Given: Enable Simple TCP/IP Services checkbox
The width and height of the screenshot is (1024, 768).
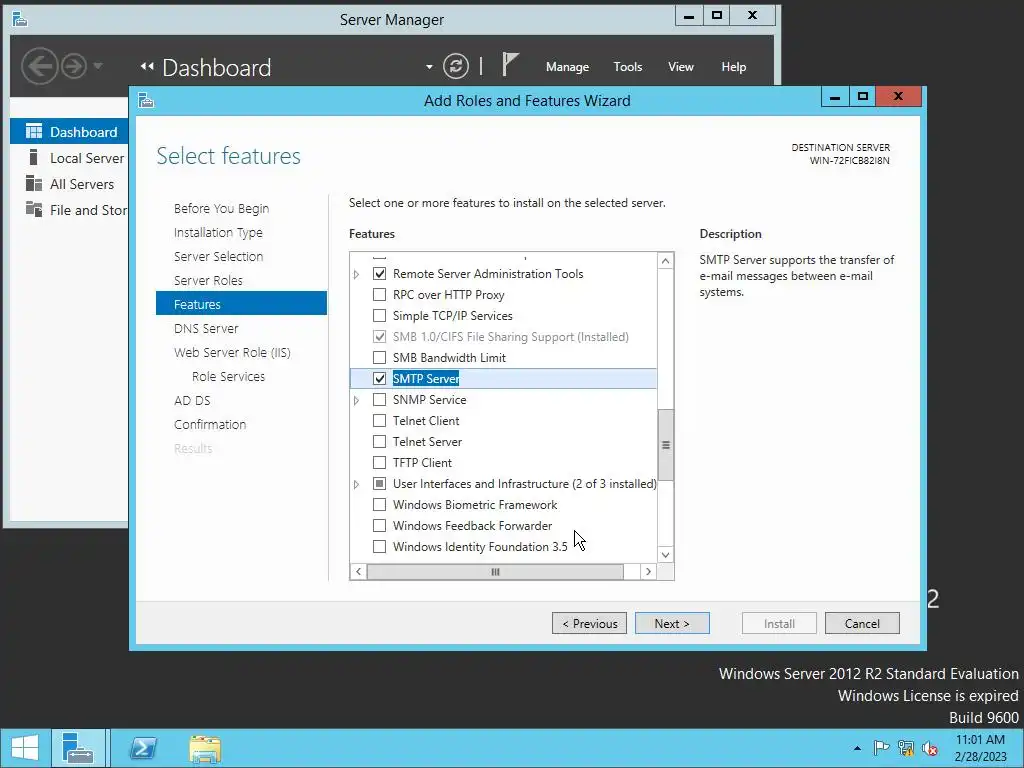Looking at the screenshot, I should (379, 315).
